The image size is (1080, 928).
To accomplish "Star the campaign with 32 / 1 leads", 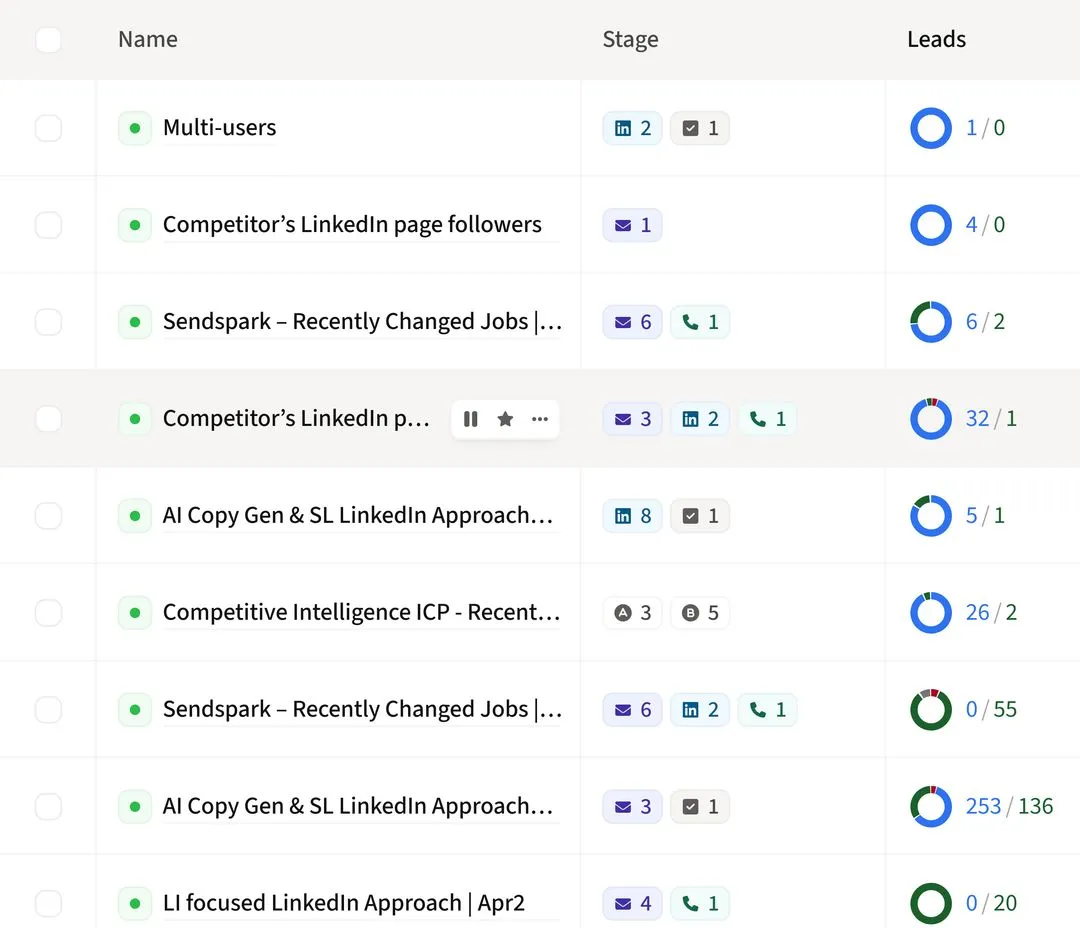I will coord(505,419).
